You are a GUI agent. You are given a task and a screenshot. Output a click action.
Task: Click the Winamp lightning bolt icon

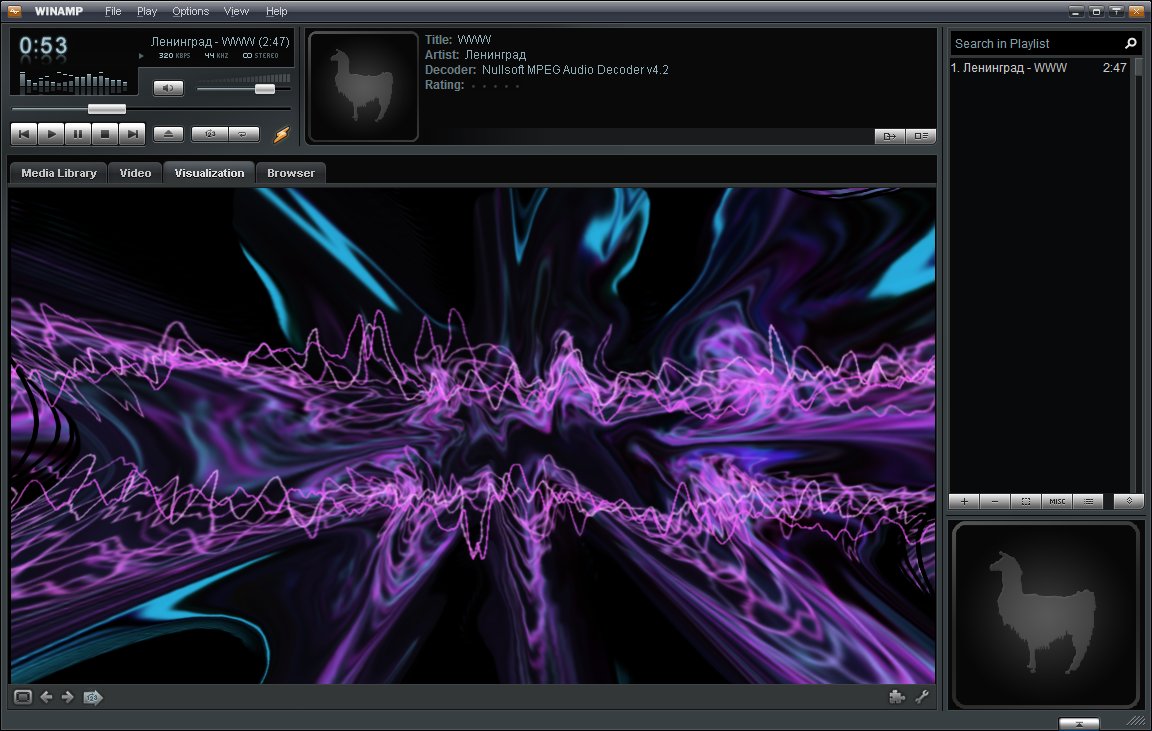[x=281, y=134]
